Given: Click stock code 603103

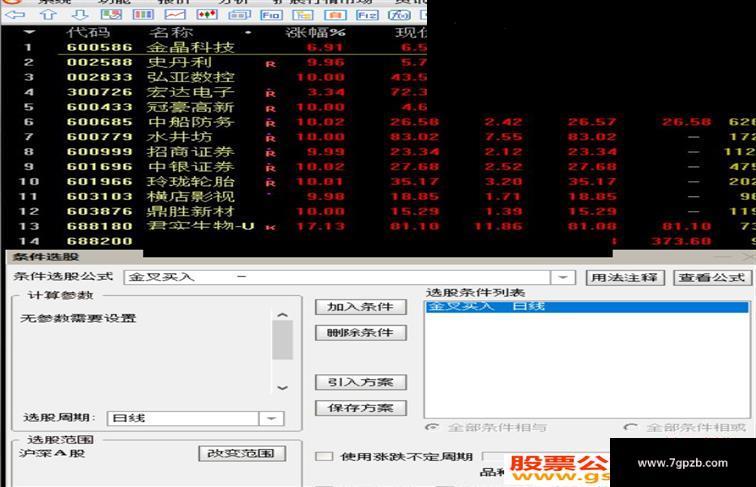Looking at the screenshot, I should click(x=99, y=197).
